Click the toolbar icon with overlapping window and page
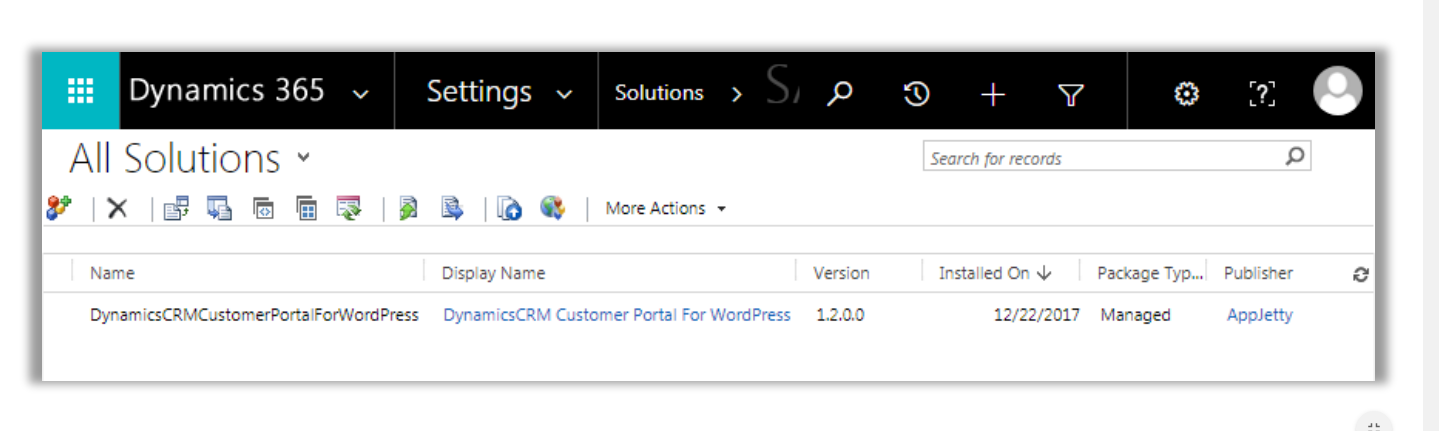Viewport: 1439px width, 431px height. [x=219, y=208]
